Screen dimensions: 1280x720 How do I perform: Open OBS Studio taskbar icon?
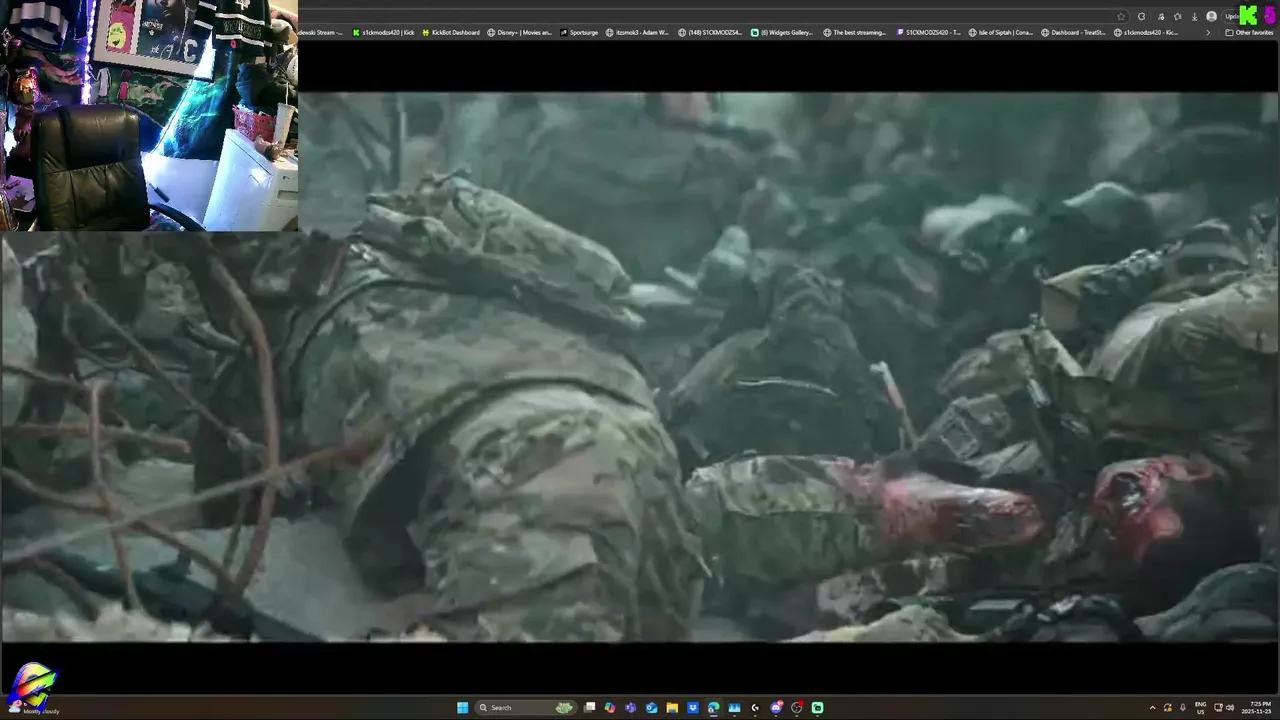797,707
